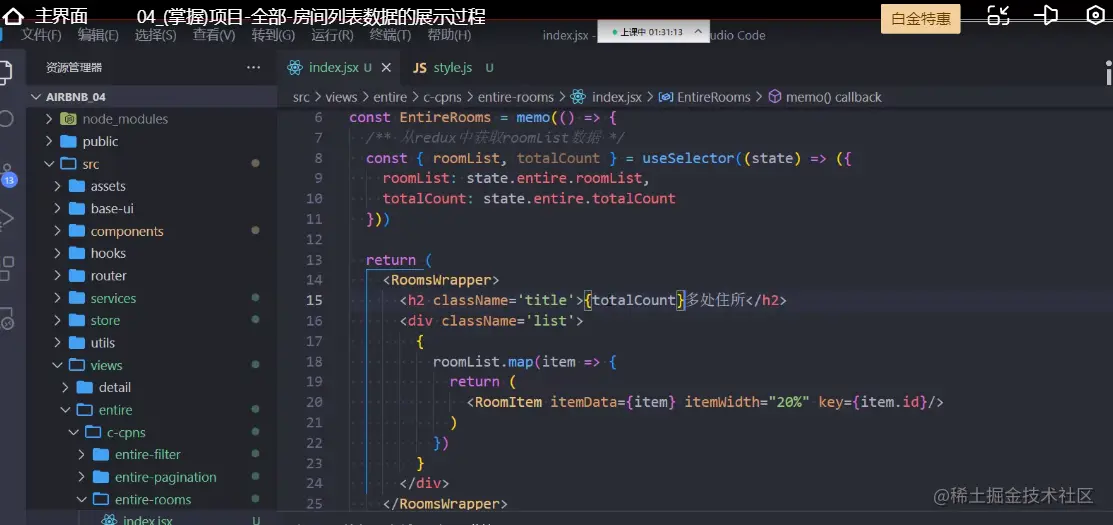
Task: Click 主界面 home link
Action: [62, 16]
